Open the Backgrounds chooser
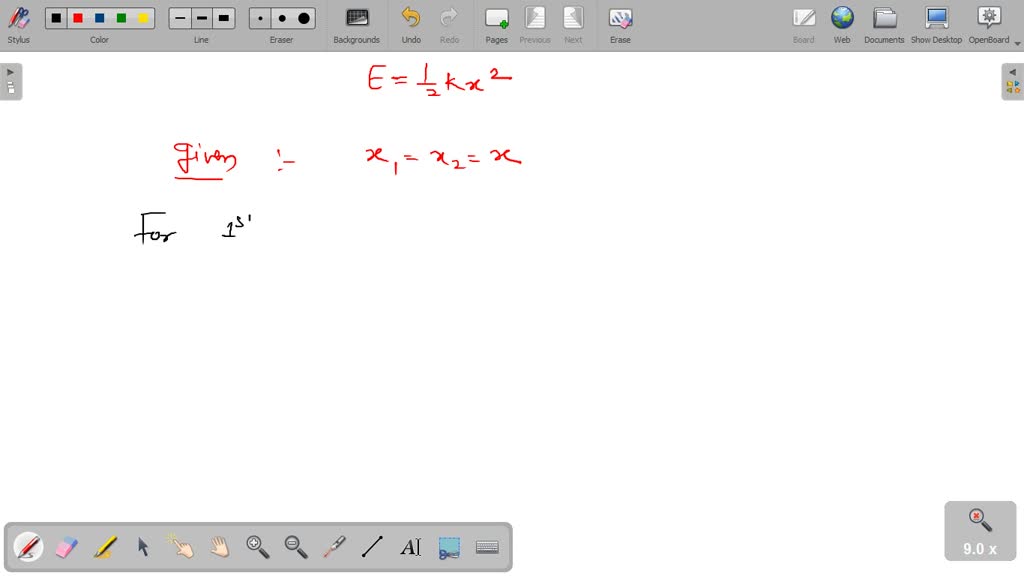1024x576 pixels. 357,24
